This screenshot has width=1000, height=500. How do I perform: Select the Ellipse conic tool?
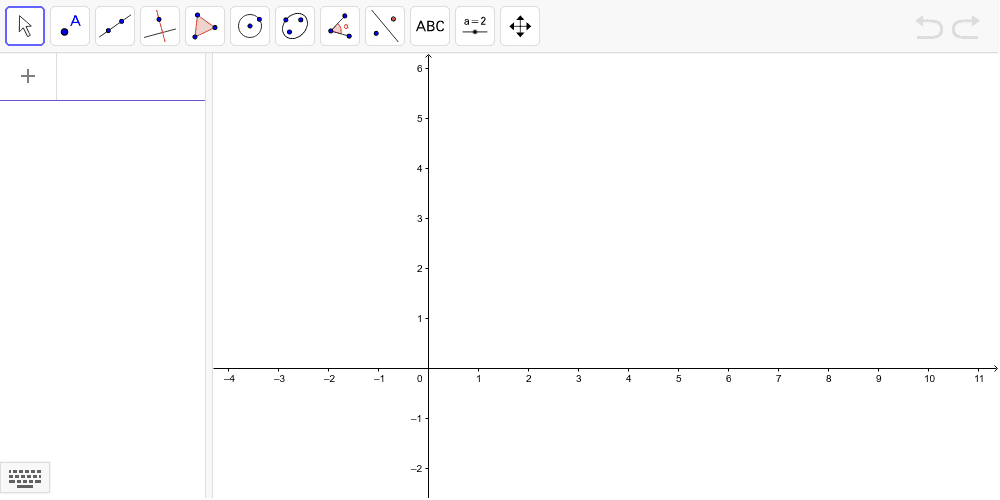pos(295,26)
